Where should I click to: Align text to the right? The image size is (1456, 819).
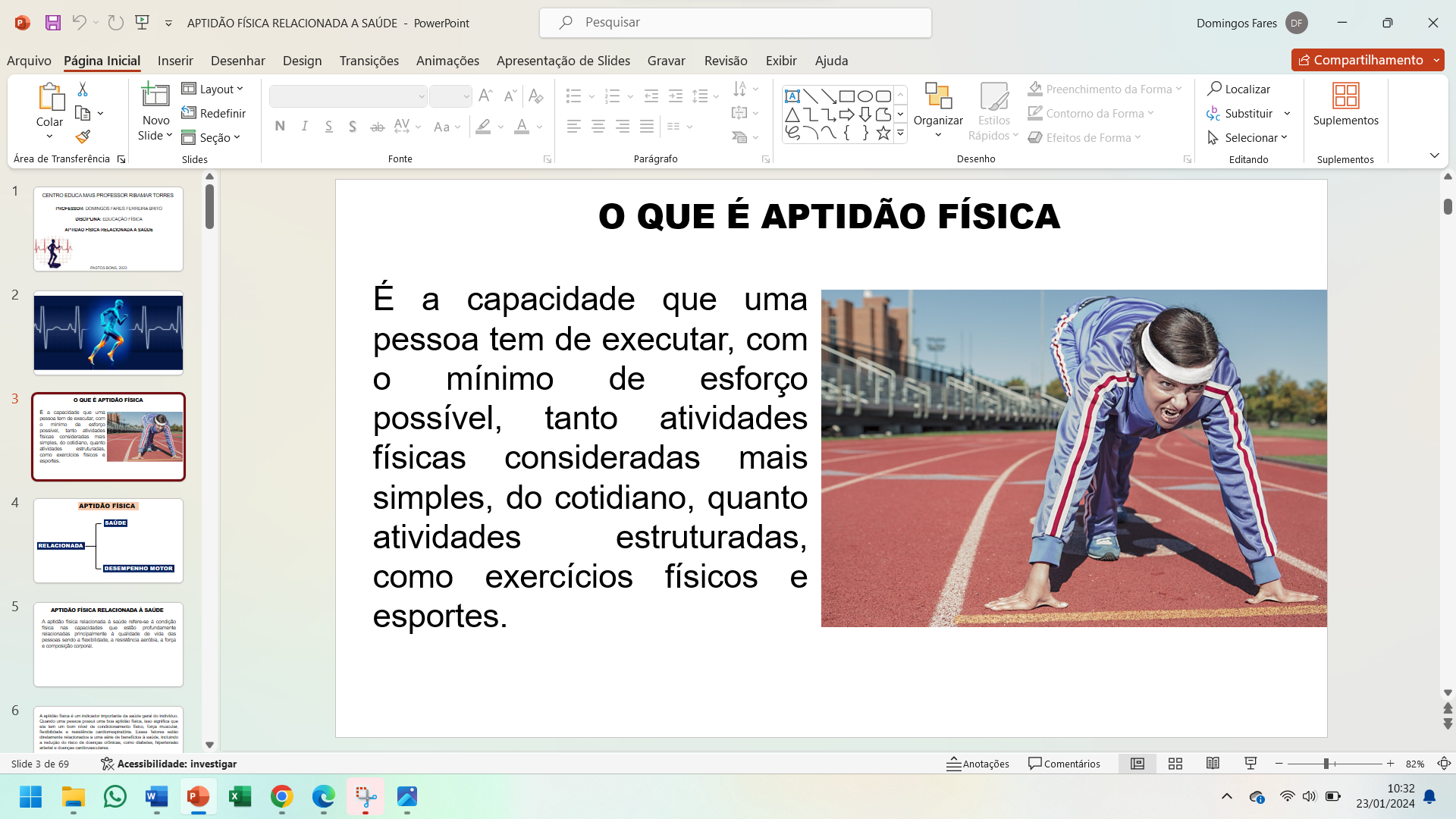coord(623,127)
